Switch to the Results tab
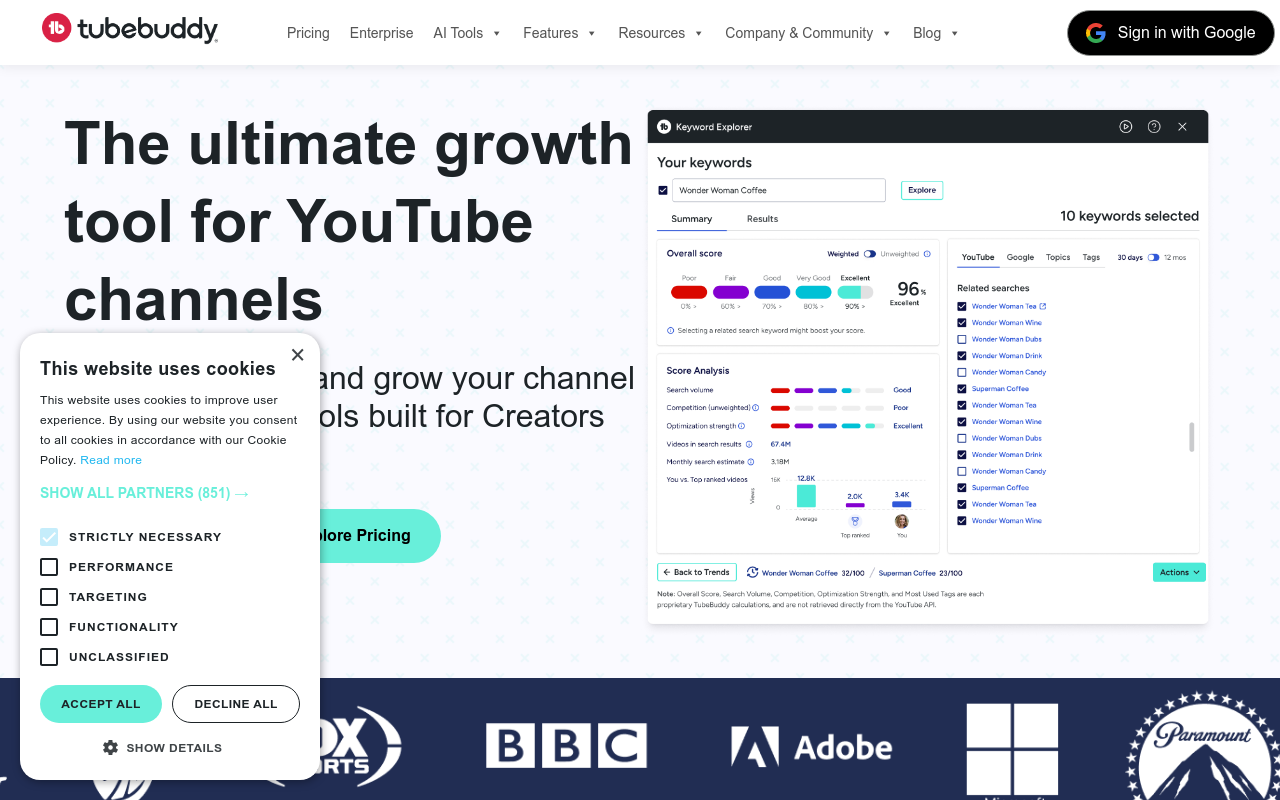 click(762, 219)
